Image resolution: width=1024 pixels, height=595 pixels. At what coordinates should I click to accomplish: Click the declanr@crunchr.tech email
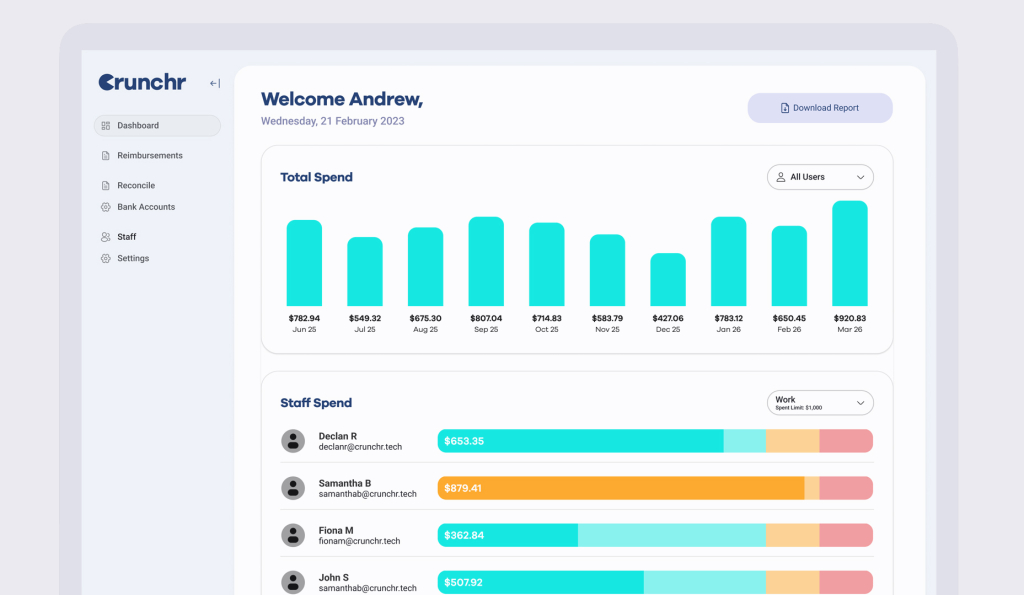coord(360,447)
